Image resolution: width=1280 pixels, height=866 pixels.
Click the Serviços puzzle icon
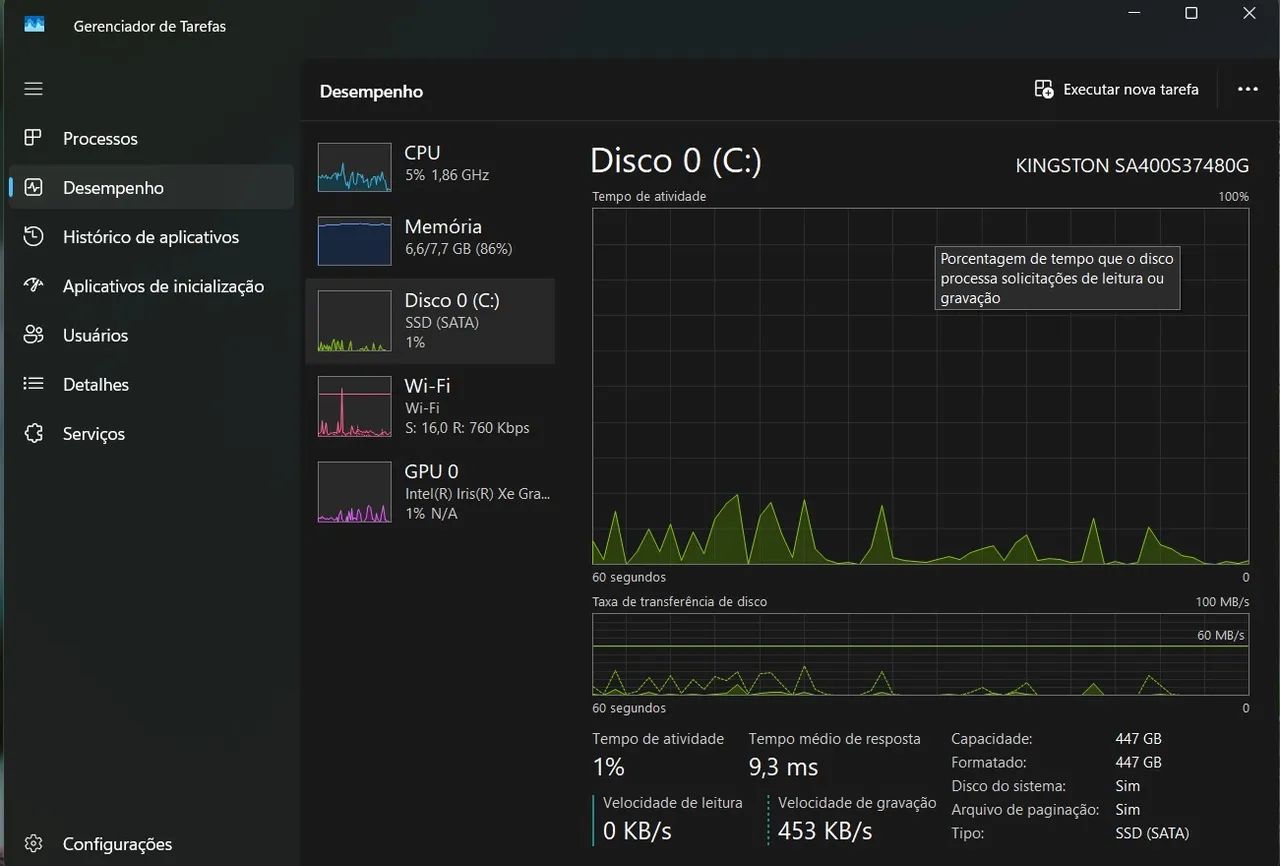[x=33, y=433]
